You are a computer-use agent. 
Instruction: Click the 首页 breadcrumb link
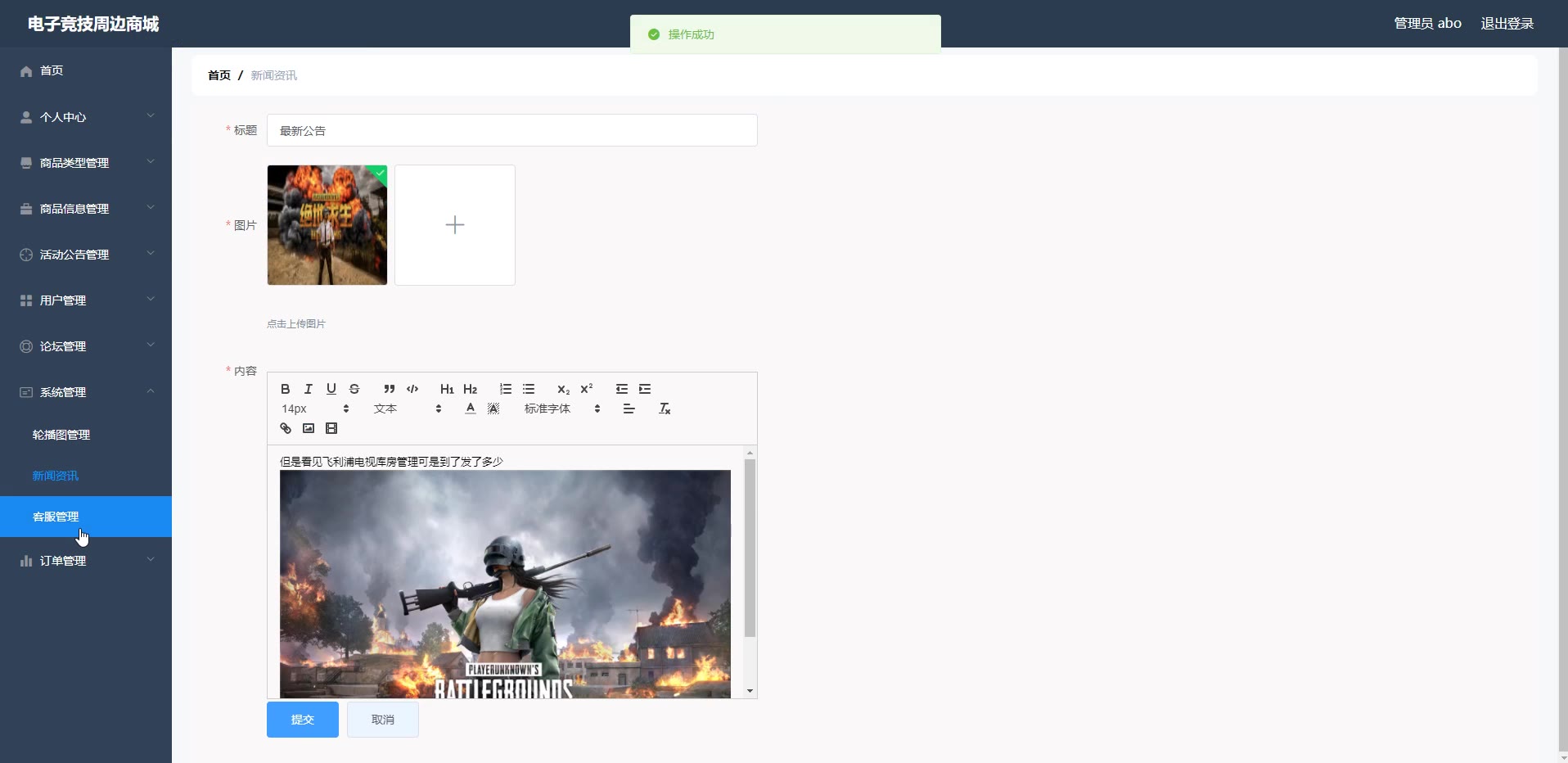tap(219, 75)
